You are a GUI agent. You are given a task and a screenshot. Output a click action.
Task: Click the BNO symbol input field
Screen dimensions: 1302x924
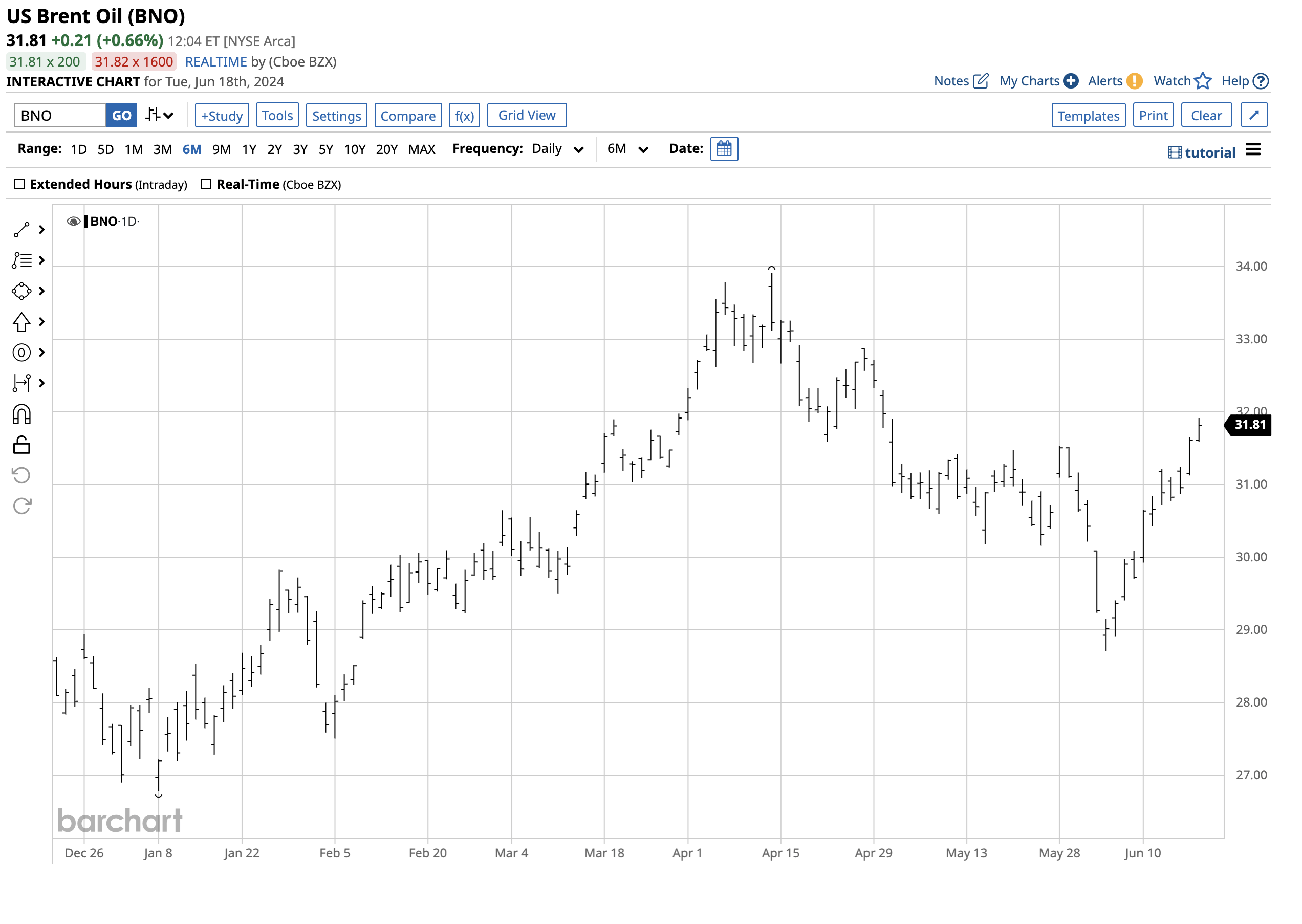tap(60, 116)
